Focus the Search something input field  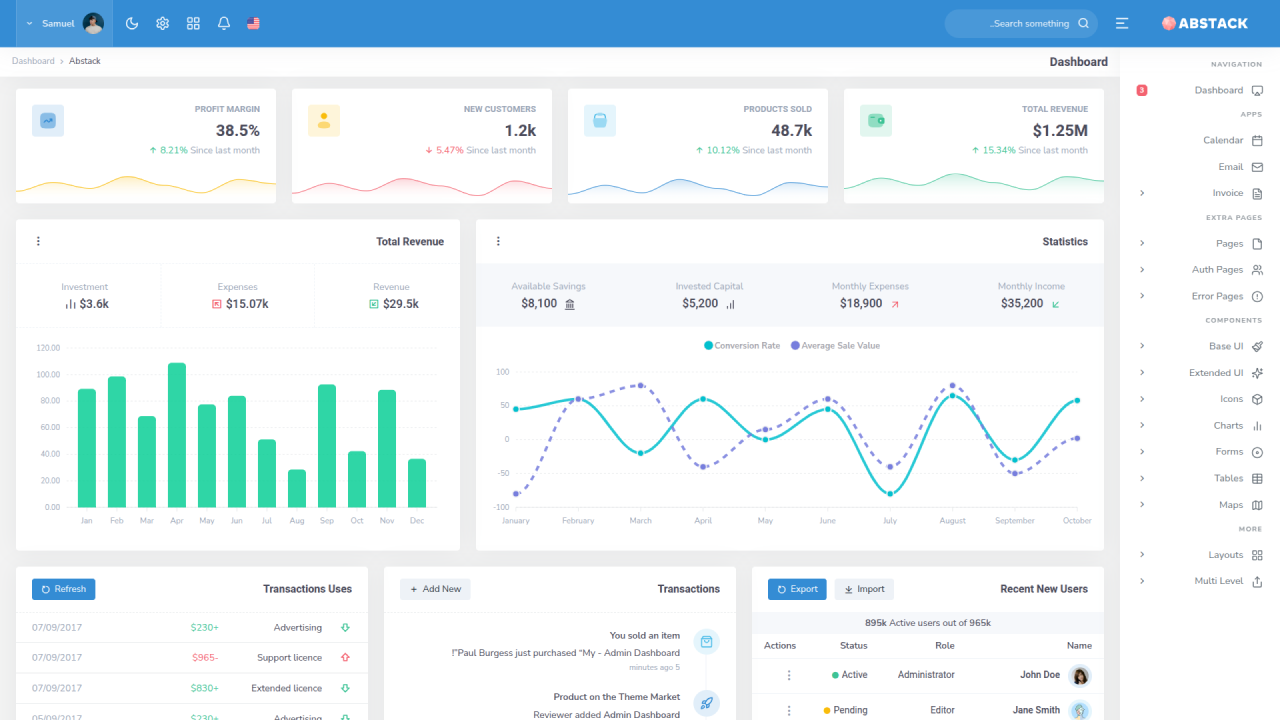pyautogui.click(x=1021, y=23)
